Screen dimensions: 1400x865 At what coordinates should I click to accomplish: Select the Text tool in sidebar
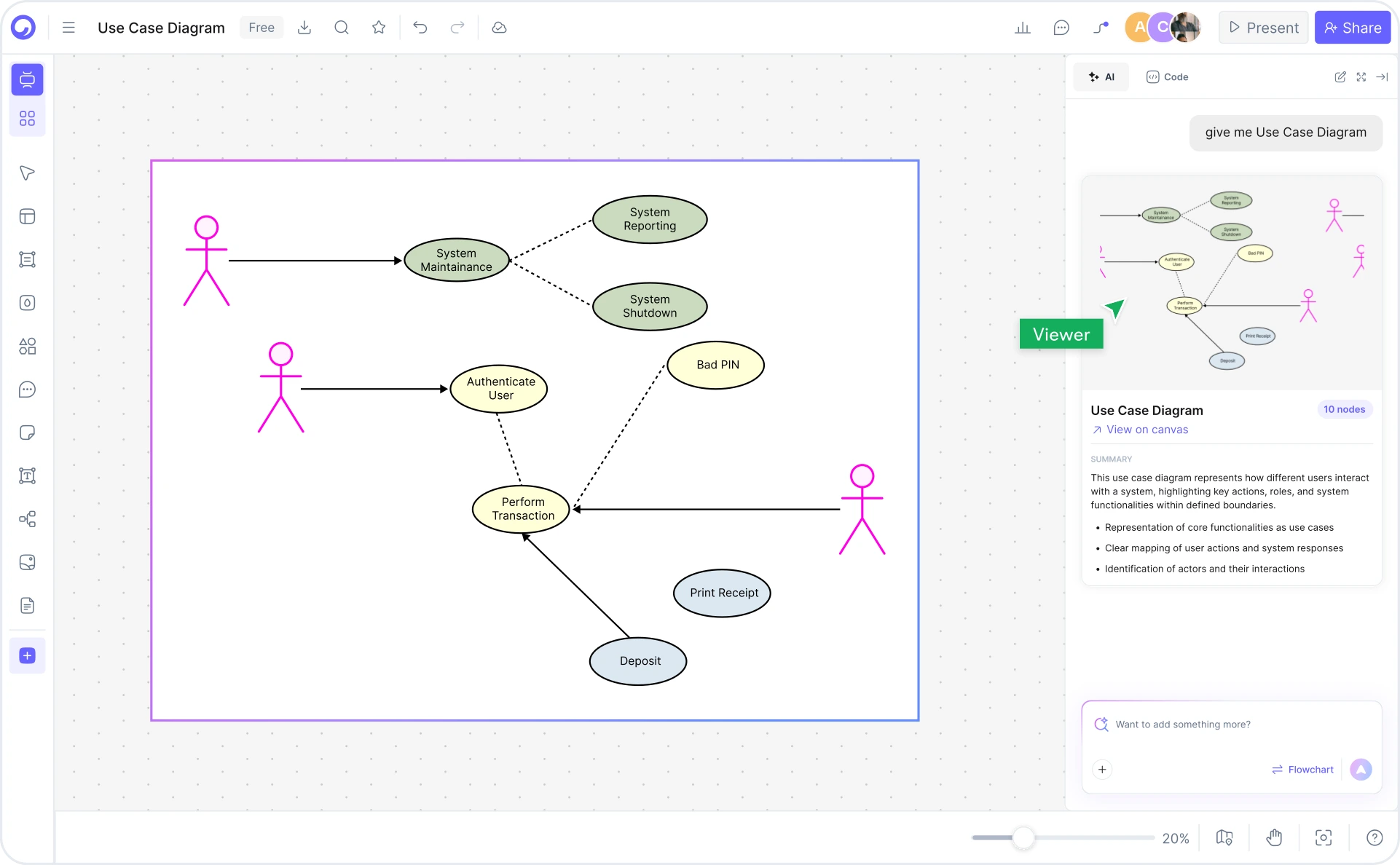(27, 476)
